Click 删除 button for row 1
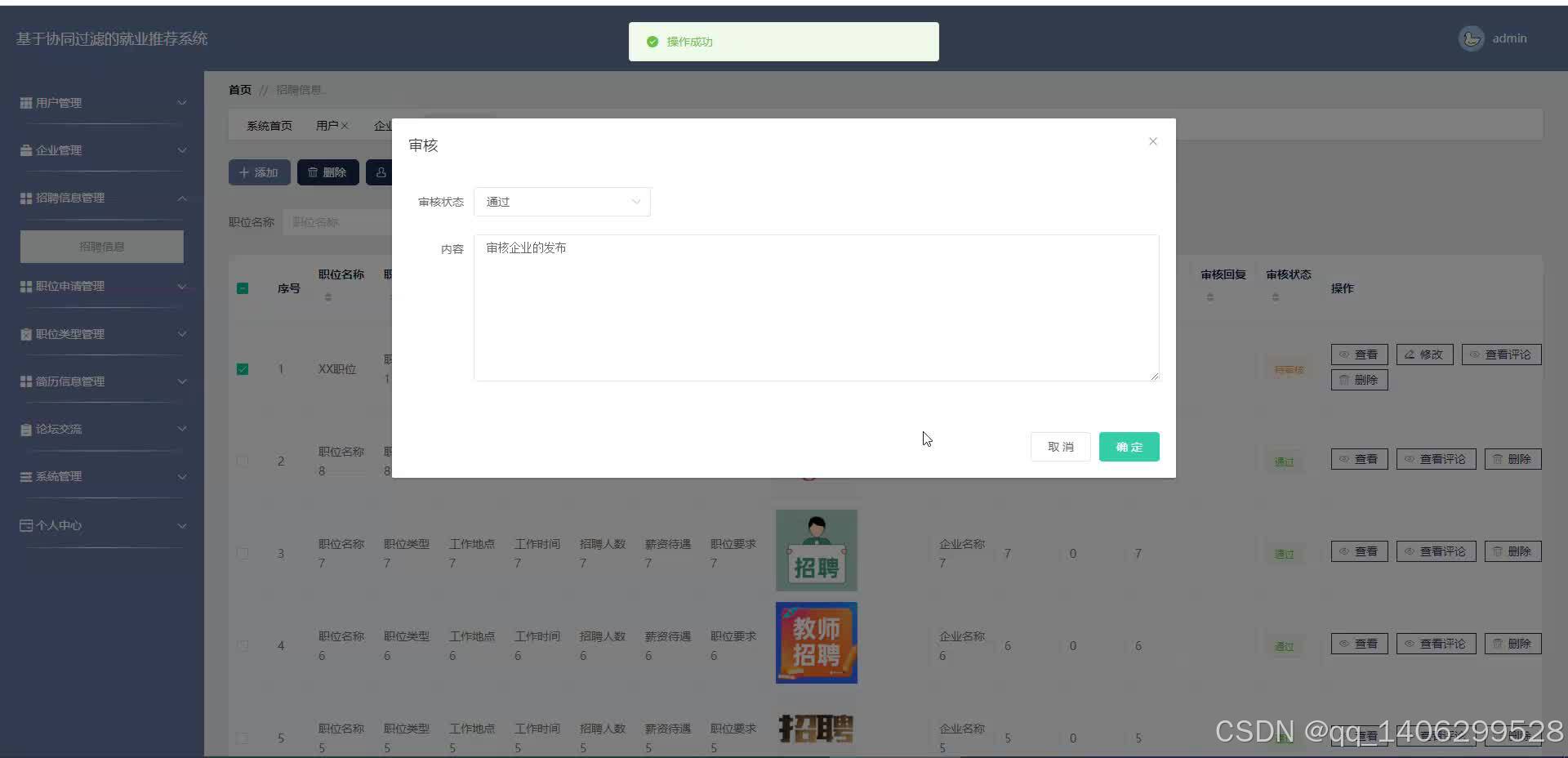Viewport: 1568px width, 758px height. pyautogui.click(x=1359, y=380)
